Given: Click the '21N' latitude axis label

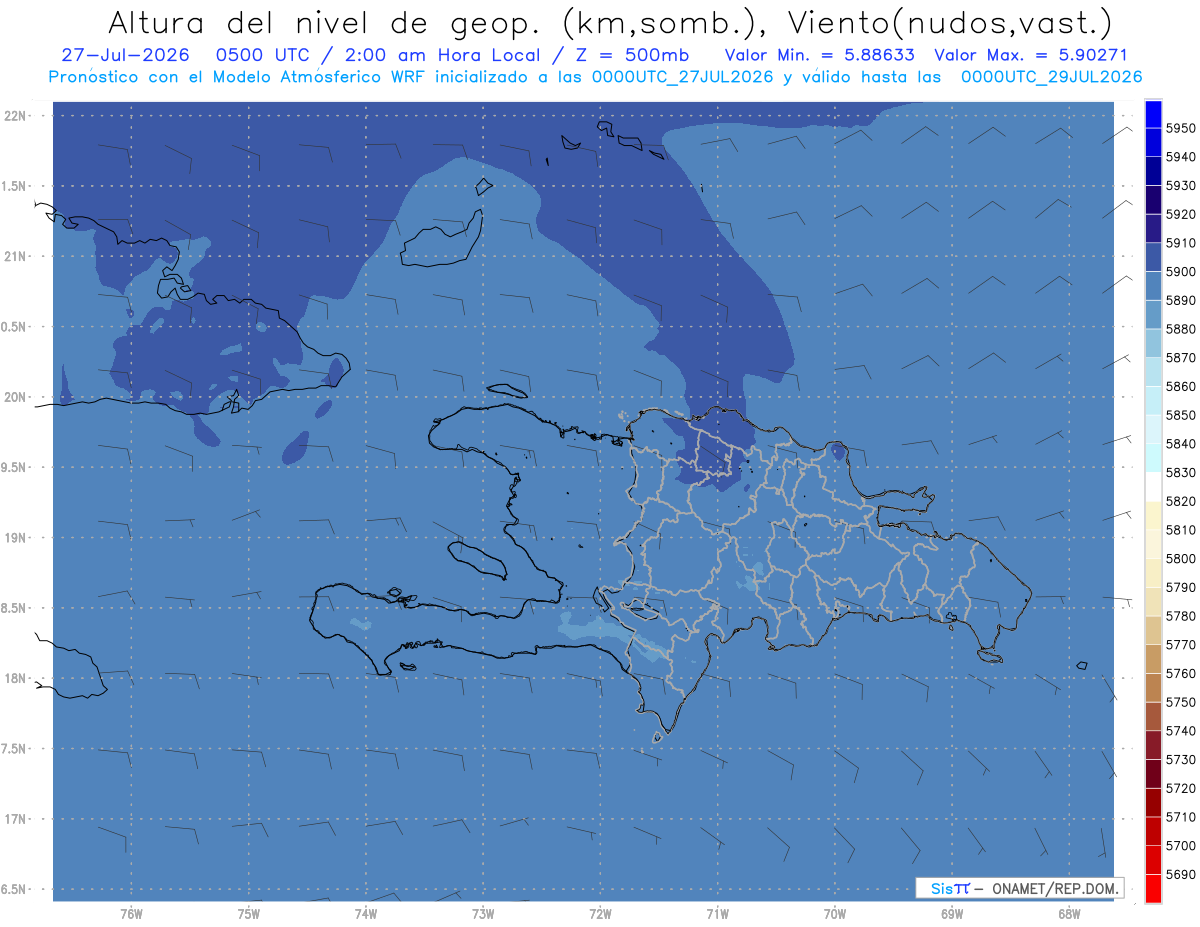Looking at the screenshot, I should (x=15, y=257).
